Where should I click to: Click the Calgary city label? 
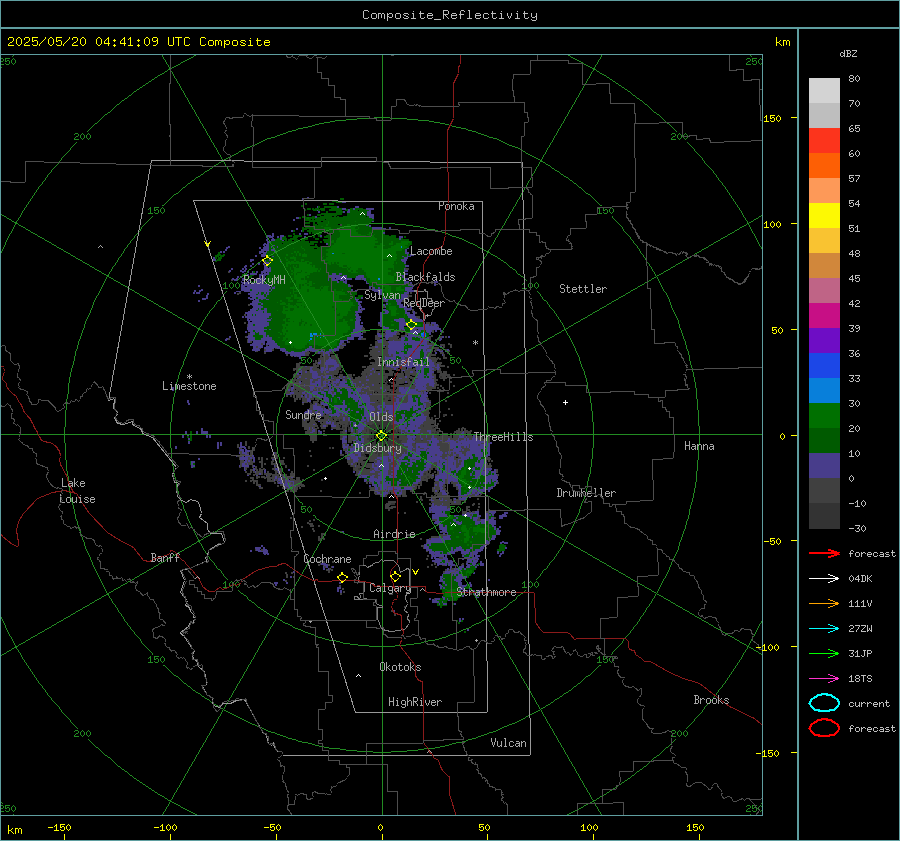click(x=390, y=588)
